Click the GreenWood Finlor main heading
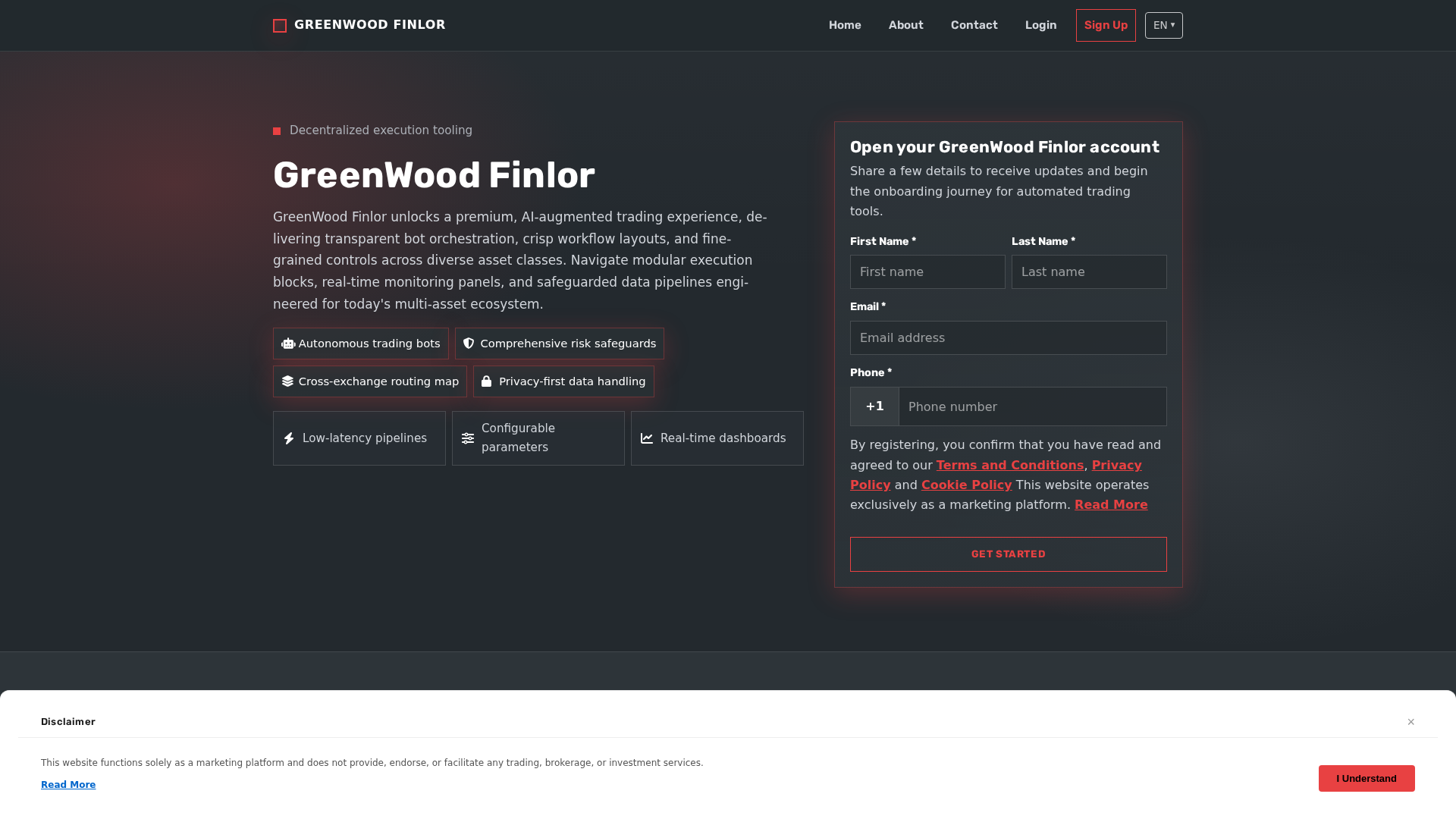Viewport: 1456px width, 819px height. pos(434,175)
